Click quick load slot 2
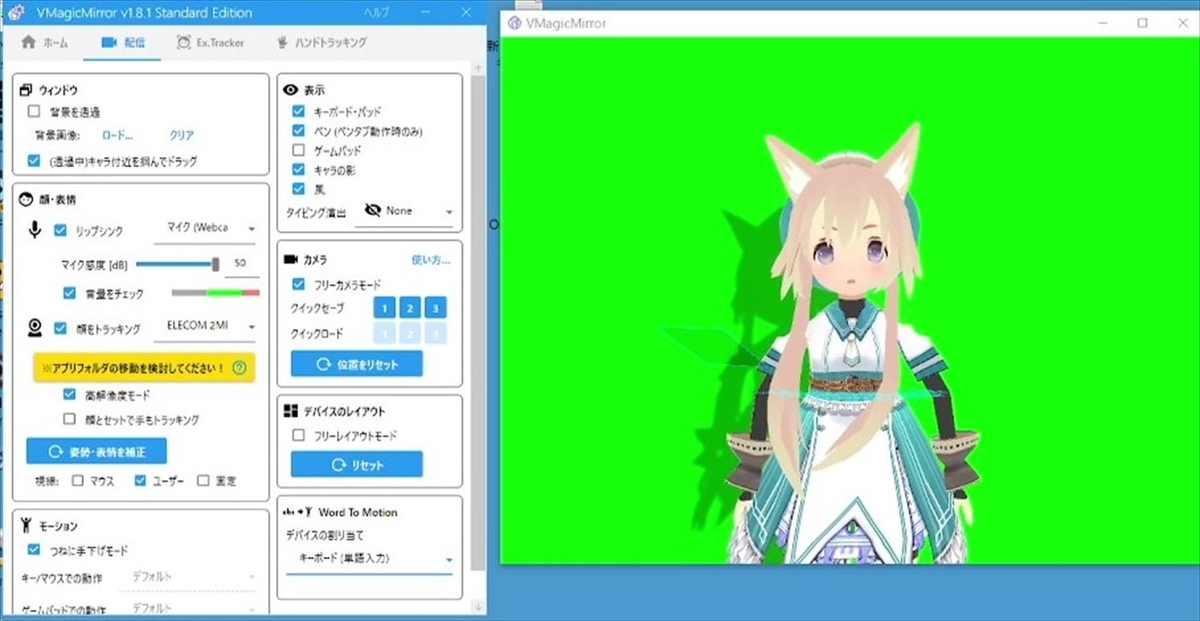The width and height of the screenshot is (1200, 621). tap(410, 334)
